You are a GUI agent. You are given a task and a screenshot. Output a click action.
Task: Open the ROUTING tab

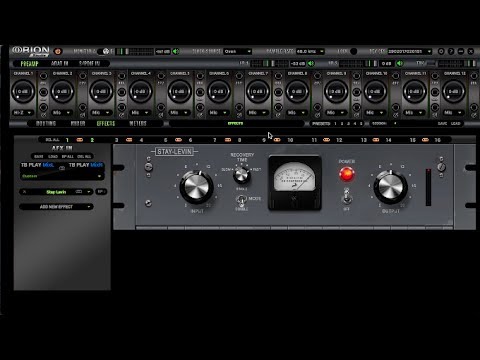[46, 124]
